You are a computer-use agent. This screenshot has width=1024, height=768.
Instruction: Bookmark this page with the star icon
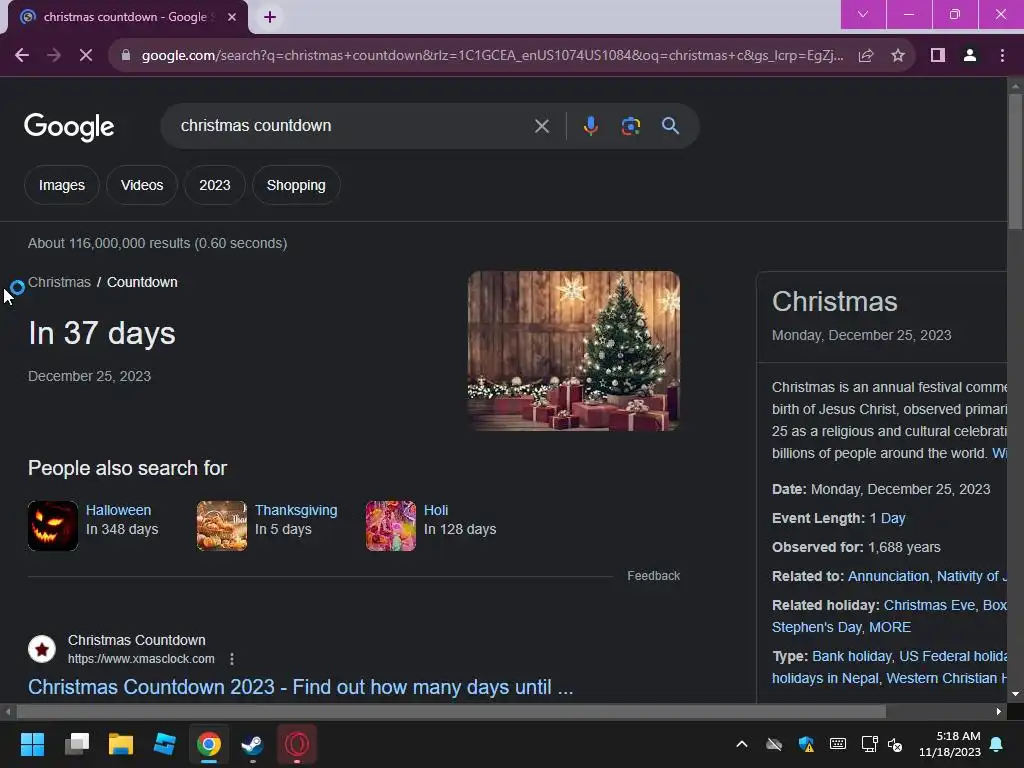[898, 56]
